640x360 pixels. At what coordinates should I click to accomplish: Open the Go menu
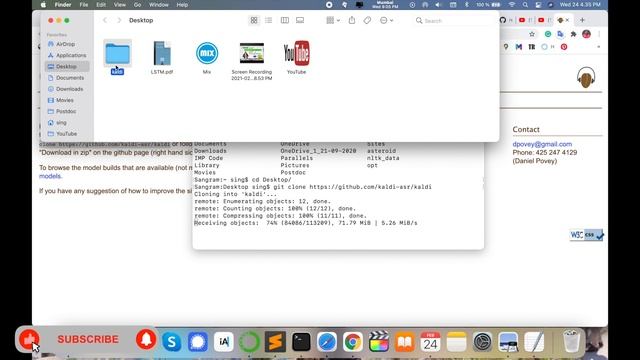click(138, 5)
